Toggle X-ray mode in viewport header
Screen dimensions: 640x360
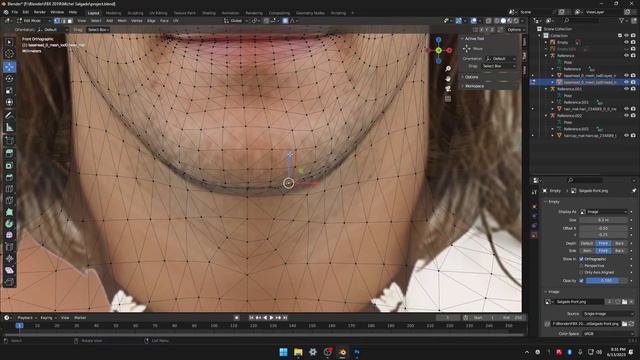(489, 20)
